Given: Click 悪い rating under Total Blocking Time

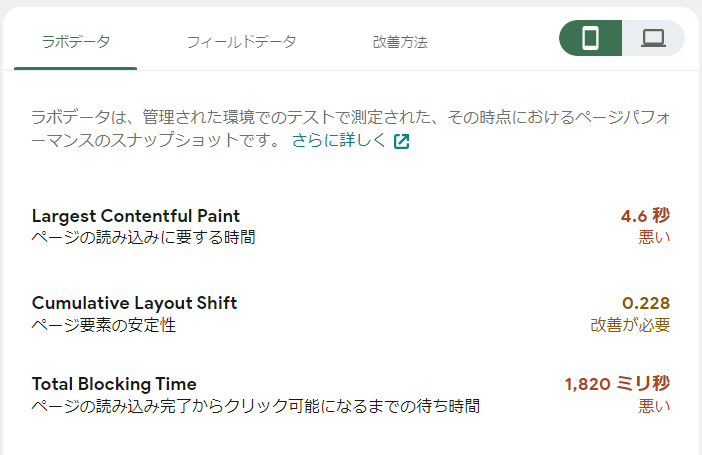Looking at the screenshot, I should point(654,406).
